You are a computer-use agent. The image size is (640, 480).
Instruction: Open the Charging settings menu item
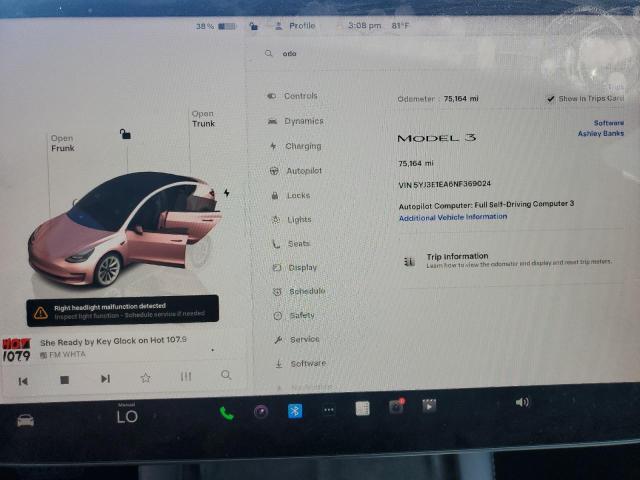pos(302,146)
